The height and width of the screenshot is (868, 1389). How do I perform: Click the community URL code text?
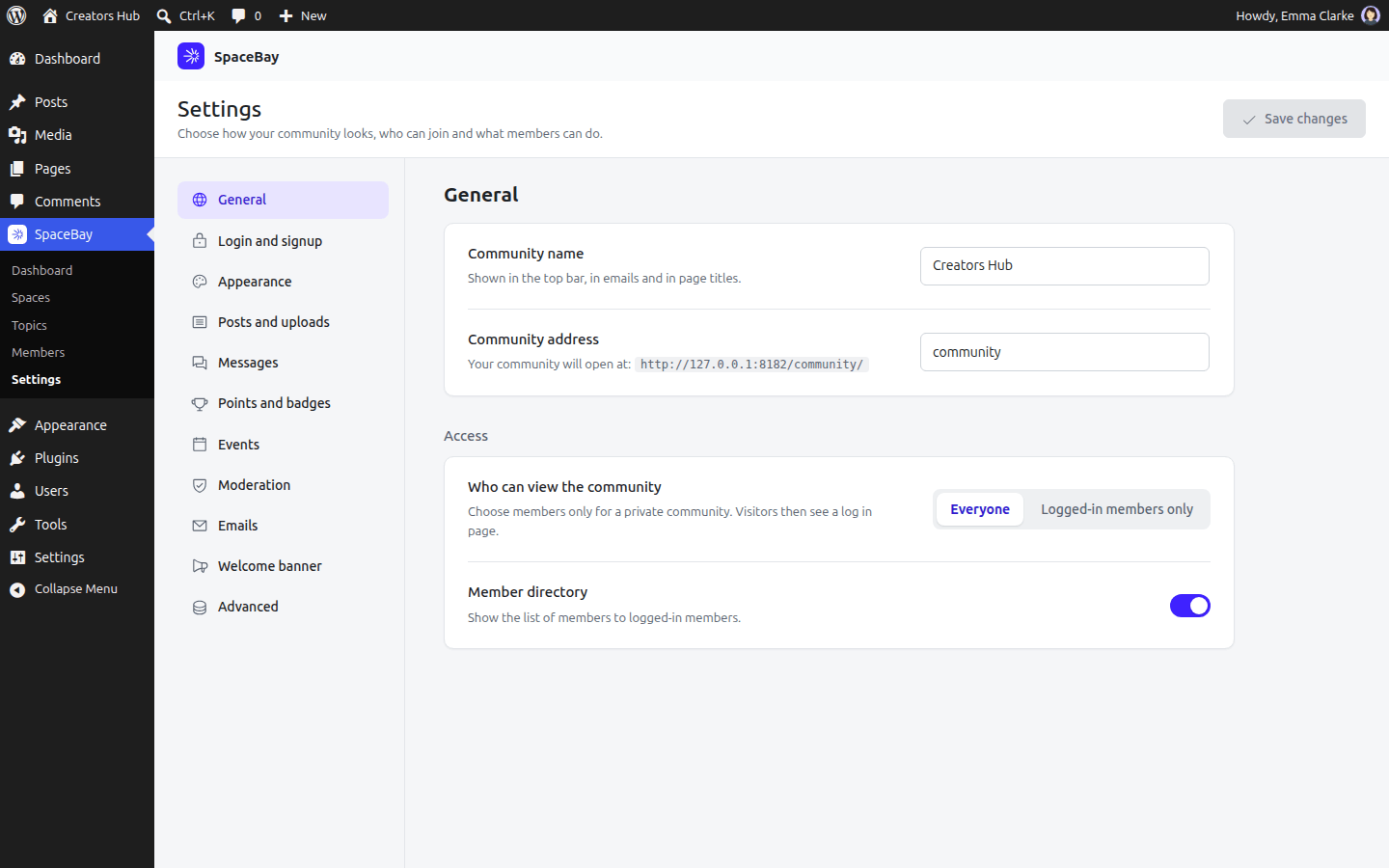click(751, 365)
